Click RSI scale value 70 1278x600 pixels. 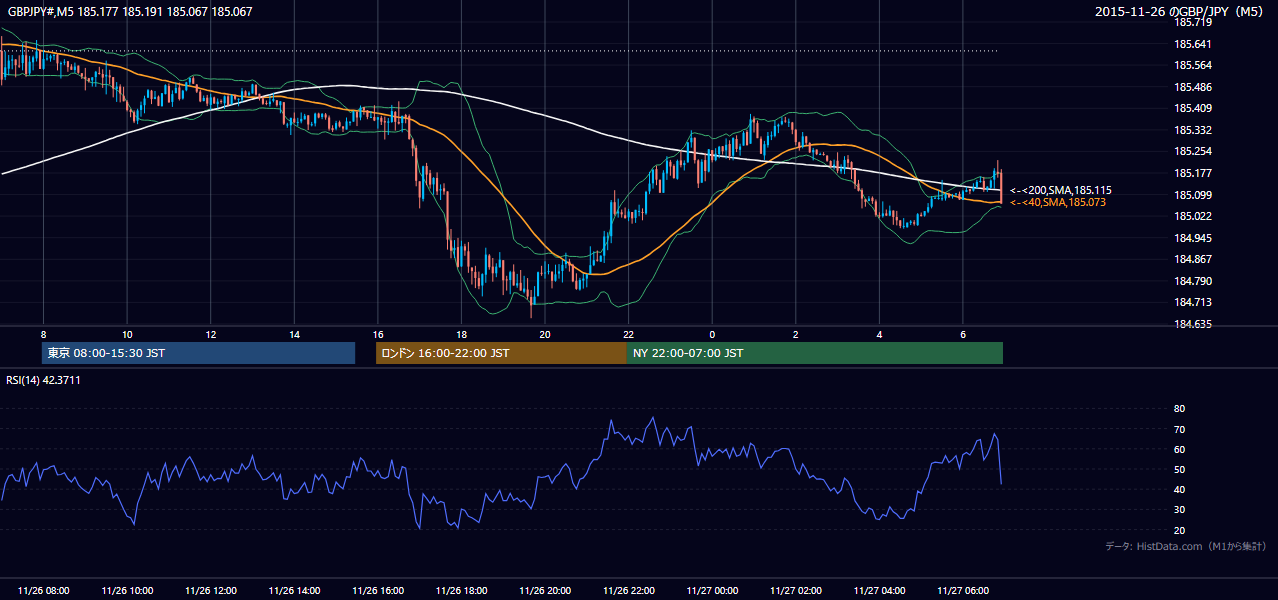(1179, 430)
